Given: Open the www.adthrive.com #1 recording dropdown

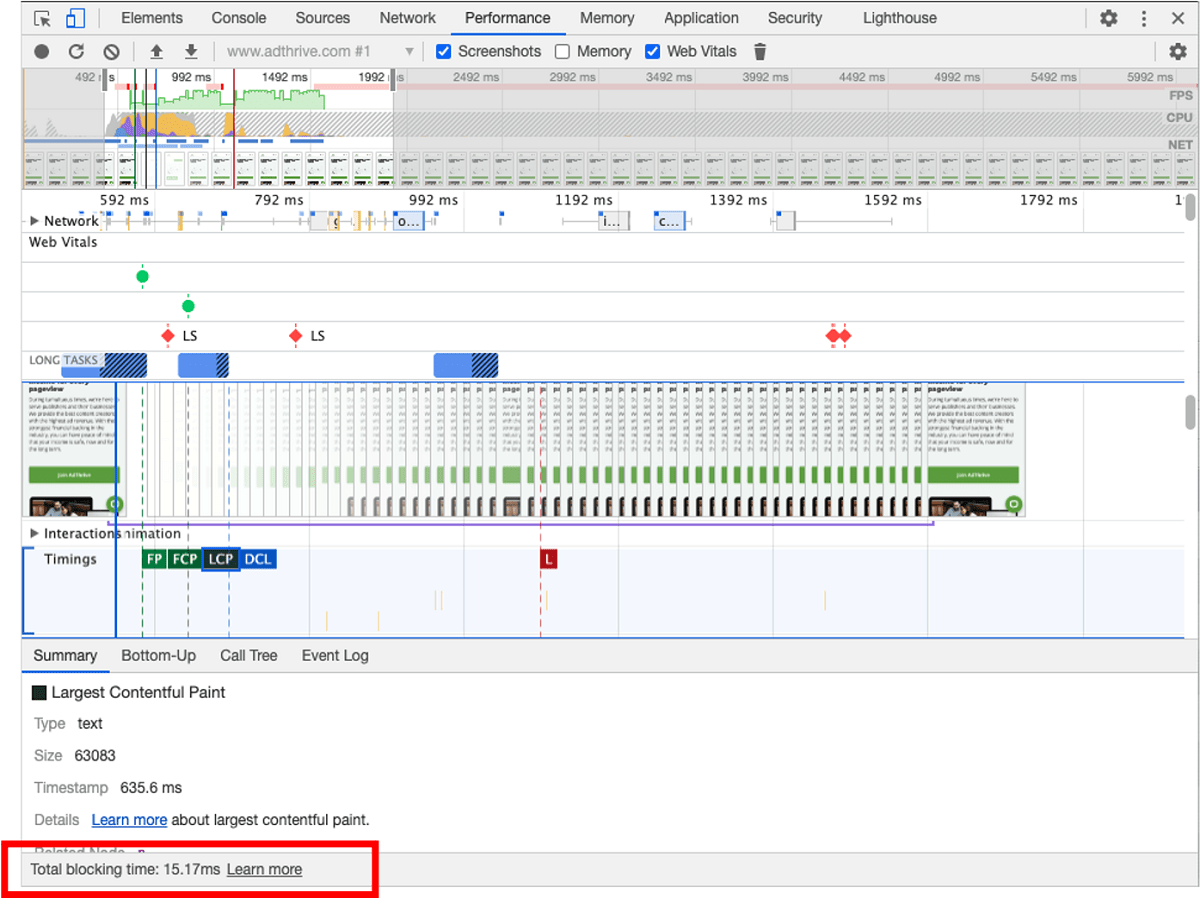Looking at the screenshot, I should [320, 51].
